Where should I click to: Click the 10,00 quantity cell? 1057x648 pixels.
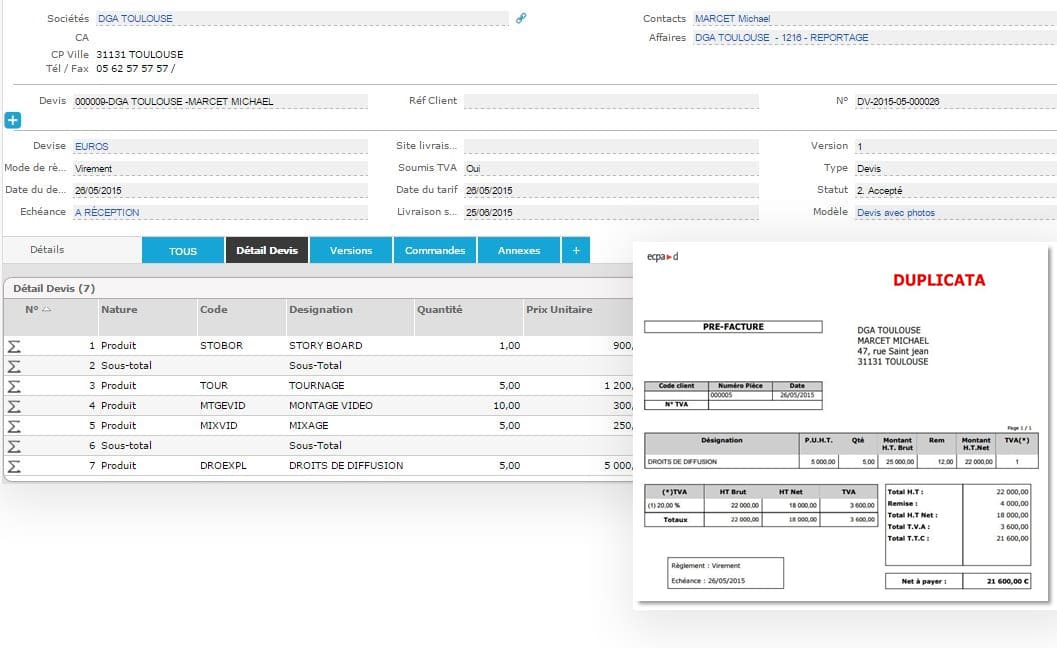506,406
